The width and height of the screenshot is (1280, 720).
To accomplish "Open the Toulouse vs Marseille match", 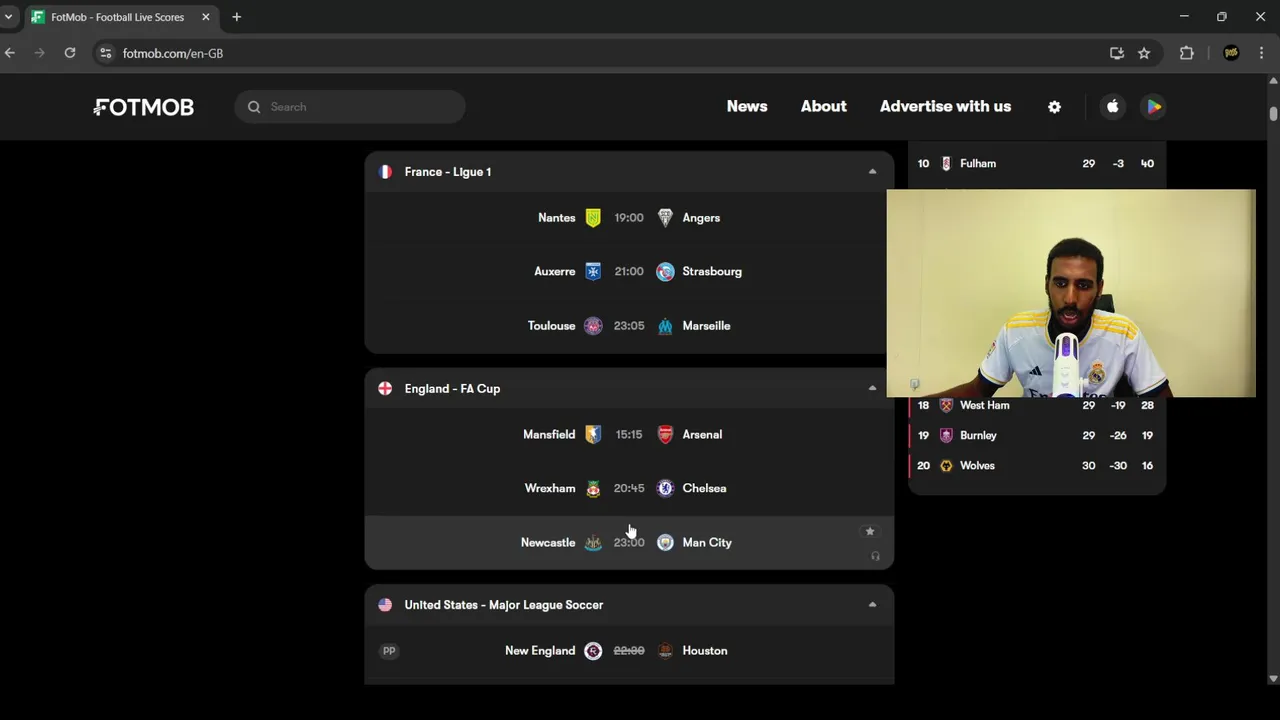I will tap(629, 326).
